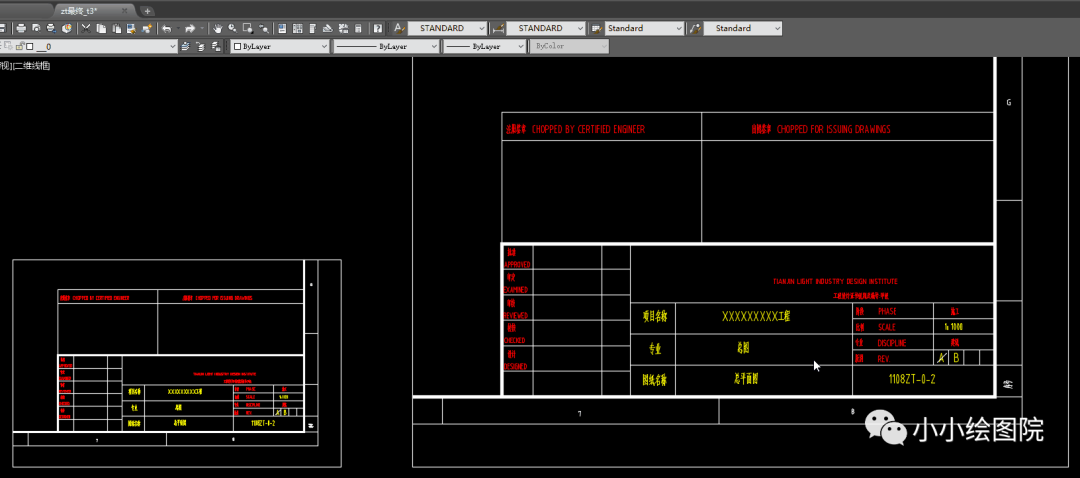Screen dimensions: 1080x478
Task: Click the 'PHASE' label in title block
Action: pos(887,311)
